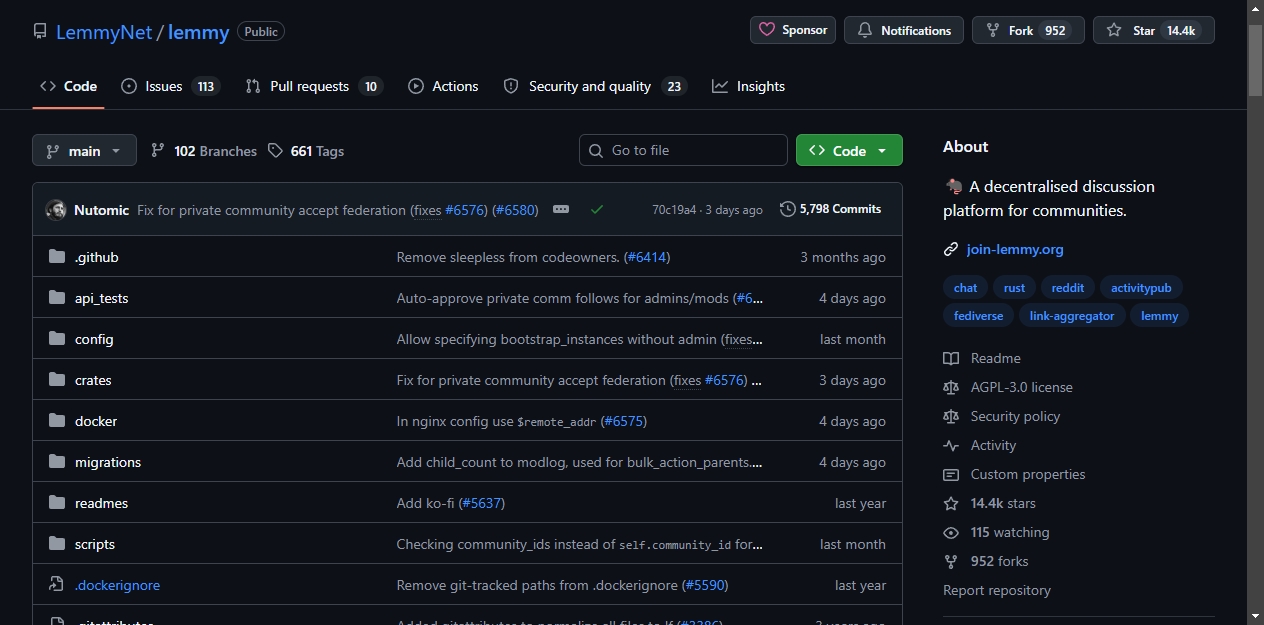
Task: Visit join-lemmy.org website link
Action: click(x=1015, y=249)
